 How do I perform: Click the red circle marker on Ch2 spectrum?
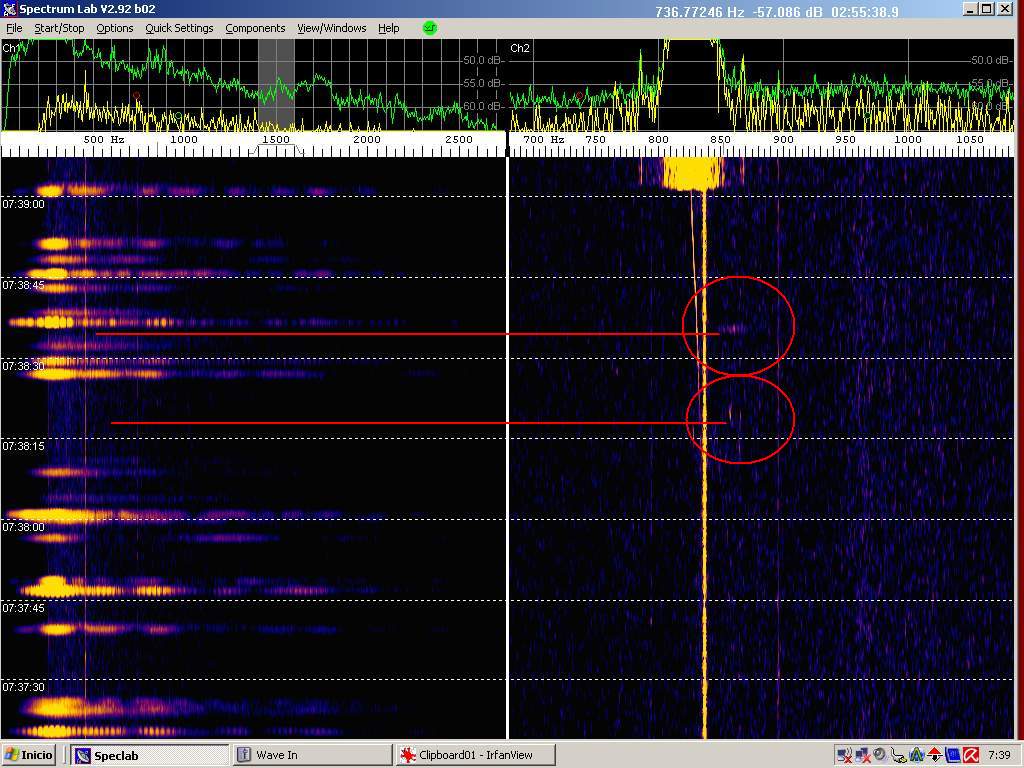coord(579,96)
